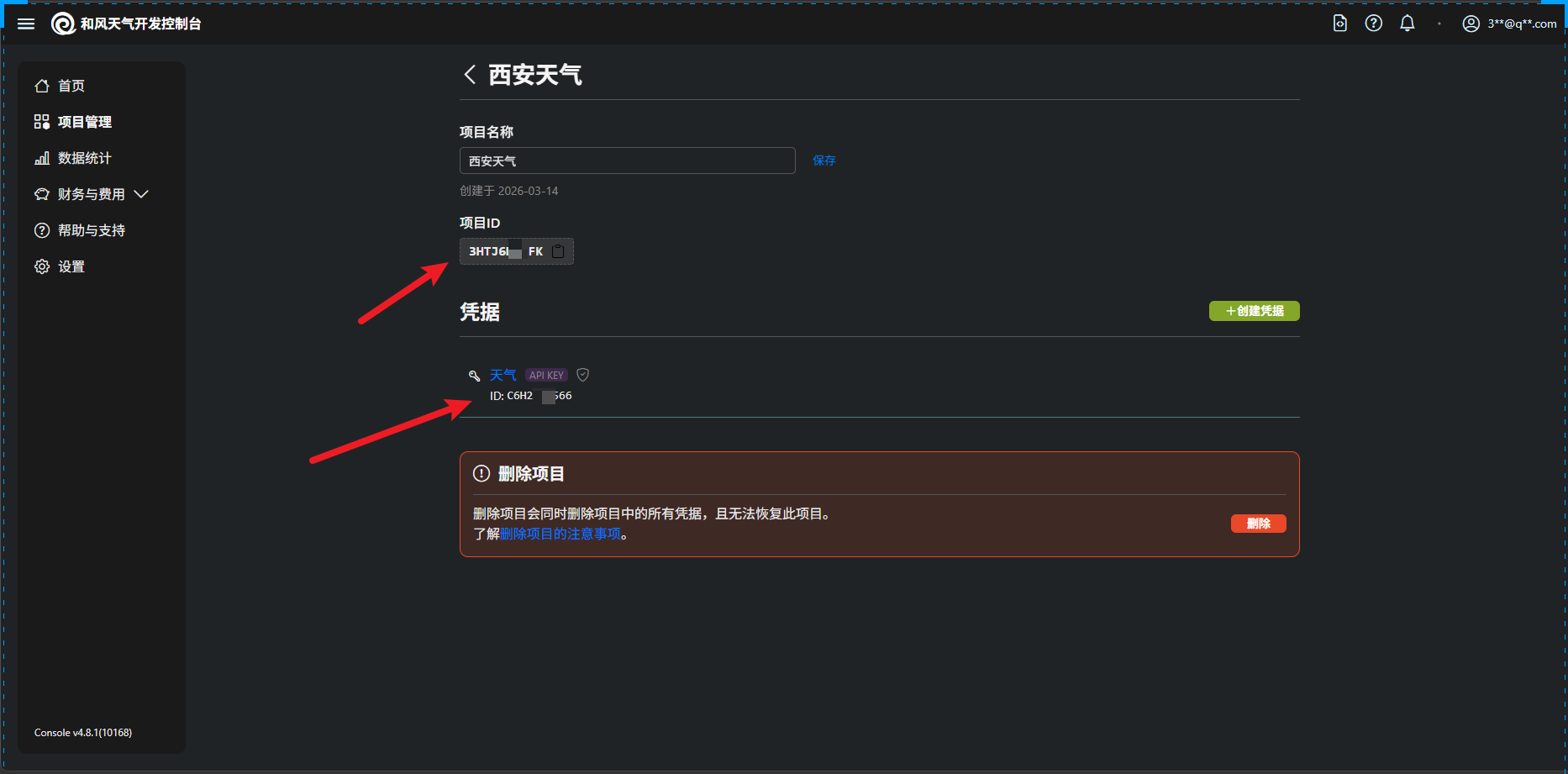
Task: Open 设置 in sidebar
Action: [71, 266]
